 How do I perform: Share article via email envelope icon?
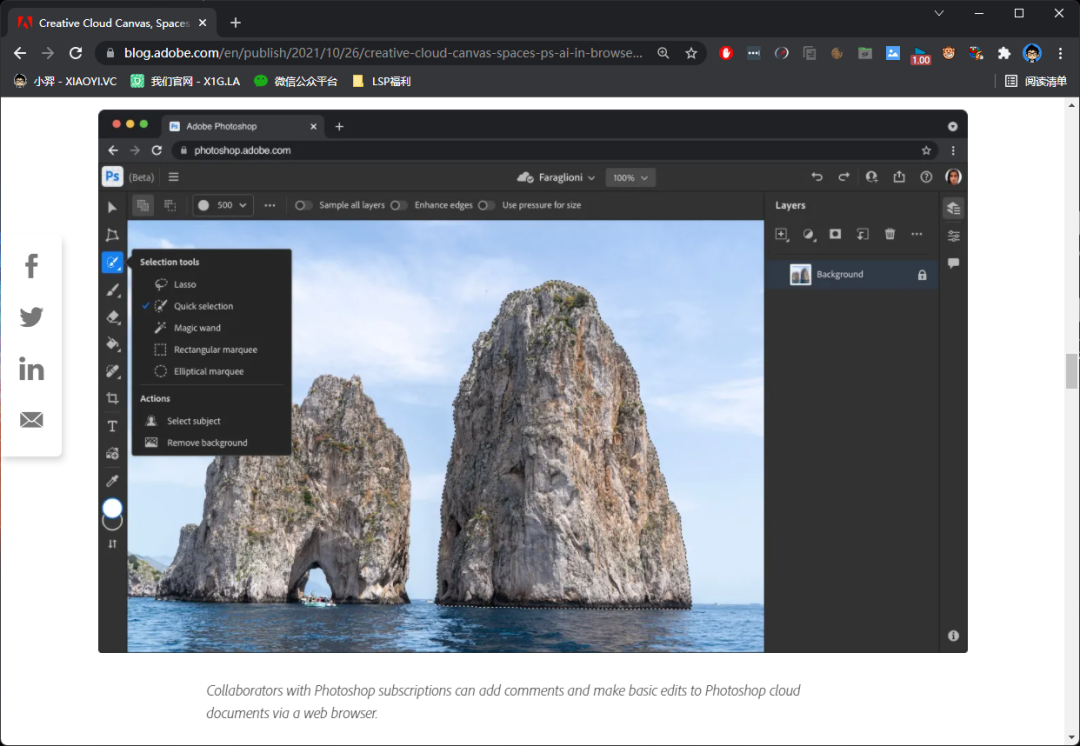click(x=31, y=420)
